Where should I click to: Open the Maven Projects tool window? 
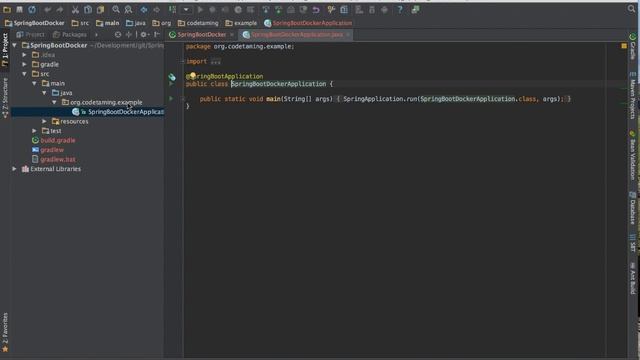click(x=632, y=95)
